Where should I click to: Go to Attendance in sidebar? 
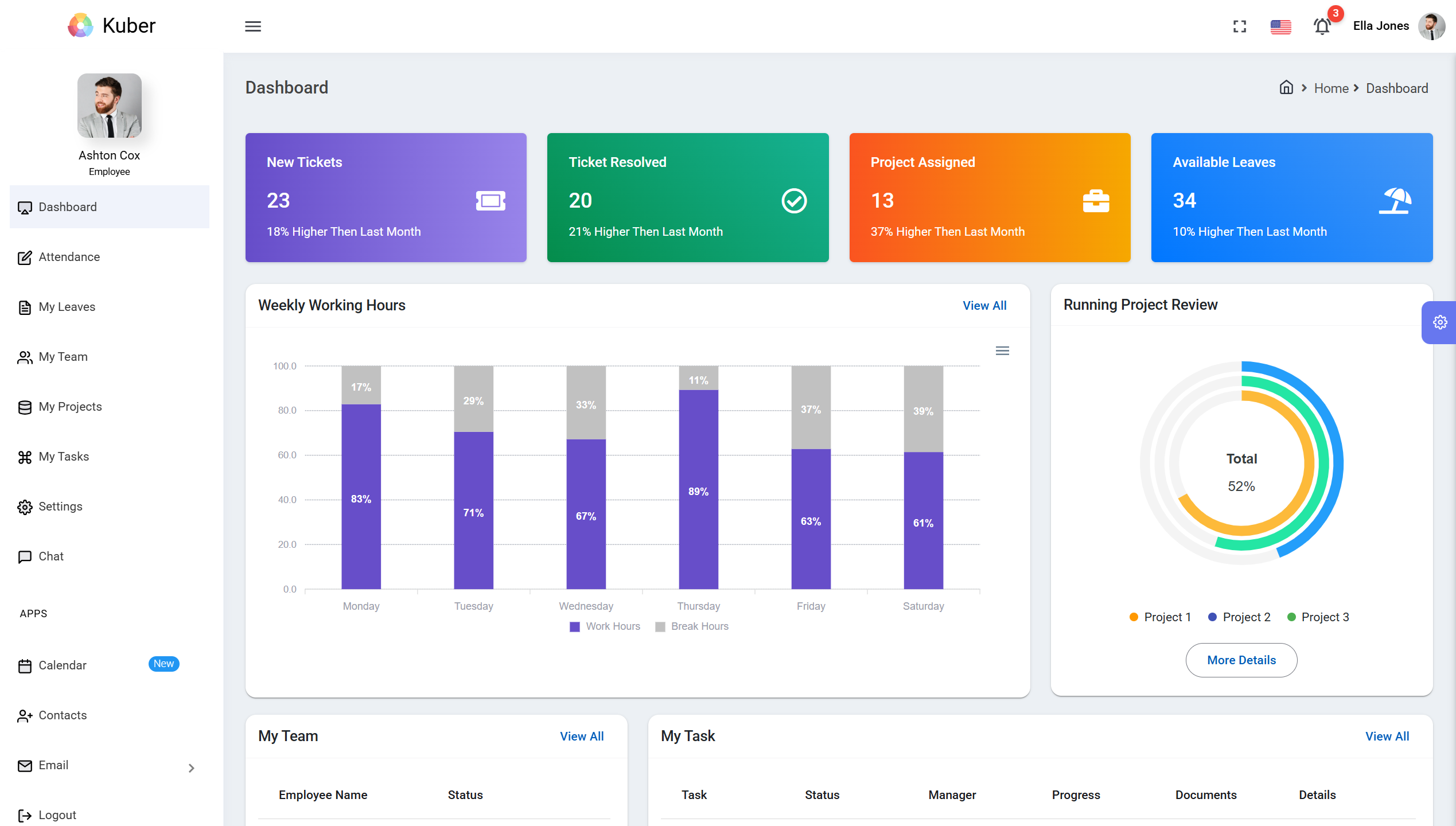(x=69, y=257)
